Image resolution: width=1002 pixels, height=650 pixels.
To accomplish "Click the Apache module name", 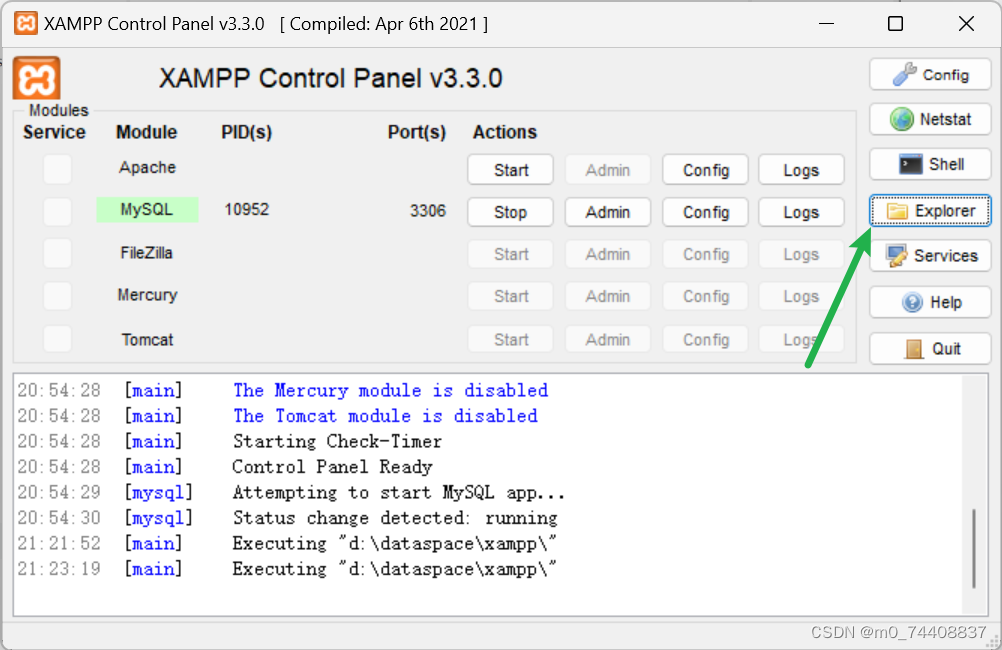I will [x=147, y=167].
